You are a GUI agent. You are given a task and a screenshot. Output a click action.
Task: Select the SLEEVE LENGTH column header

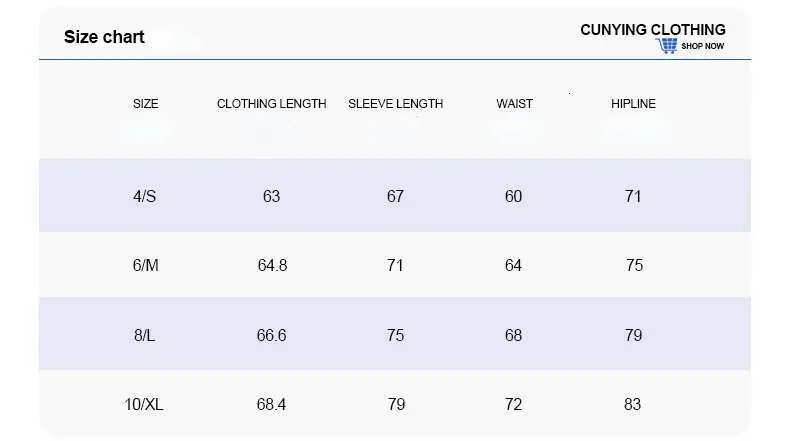pos(396,104)
